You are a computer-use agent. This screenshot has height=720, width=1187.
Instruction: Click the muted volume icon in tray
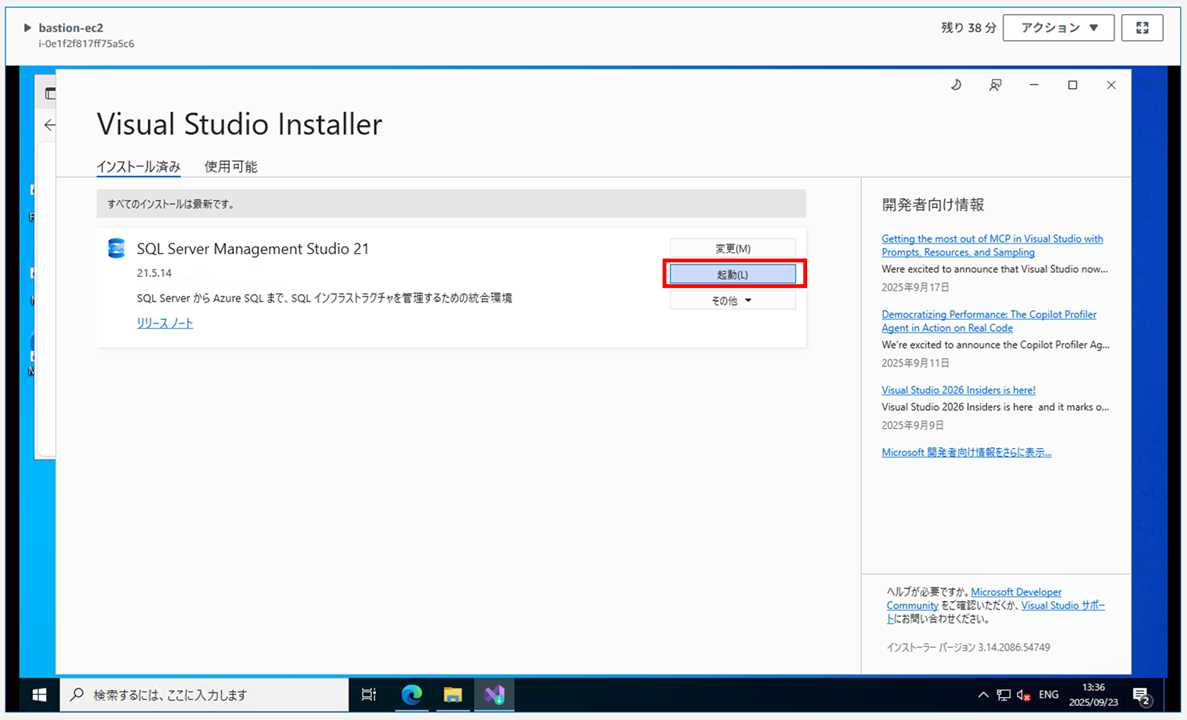click(1023, 694)
